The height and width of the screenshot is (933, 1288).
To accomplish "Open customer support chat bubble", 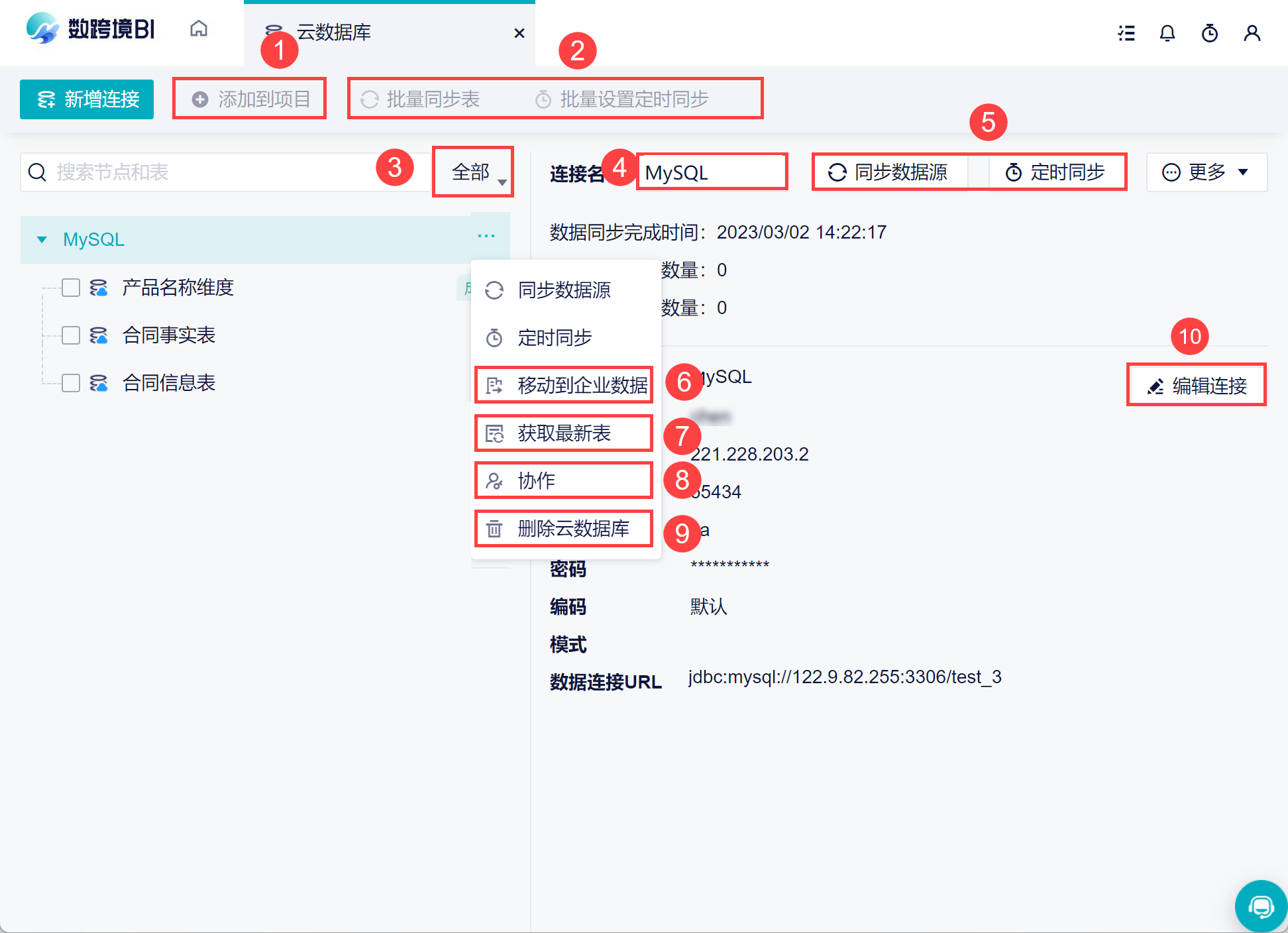I will 1260,905.
